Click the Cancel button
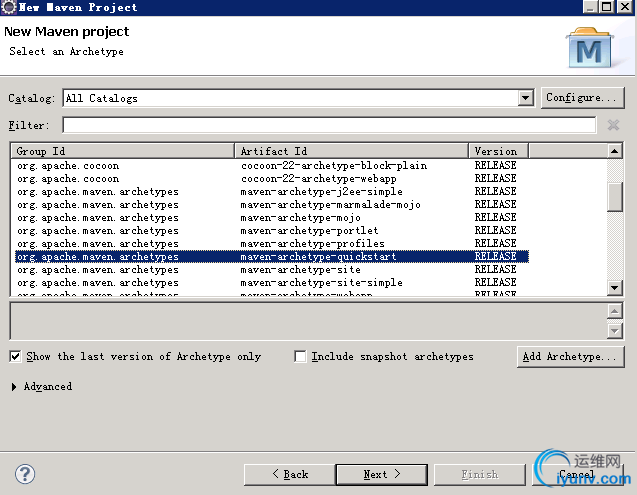637x495 pixels. tap(576, 474)
